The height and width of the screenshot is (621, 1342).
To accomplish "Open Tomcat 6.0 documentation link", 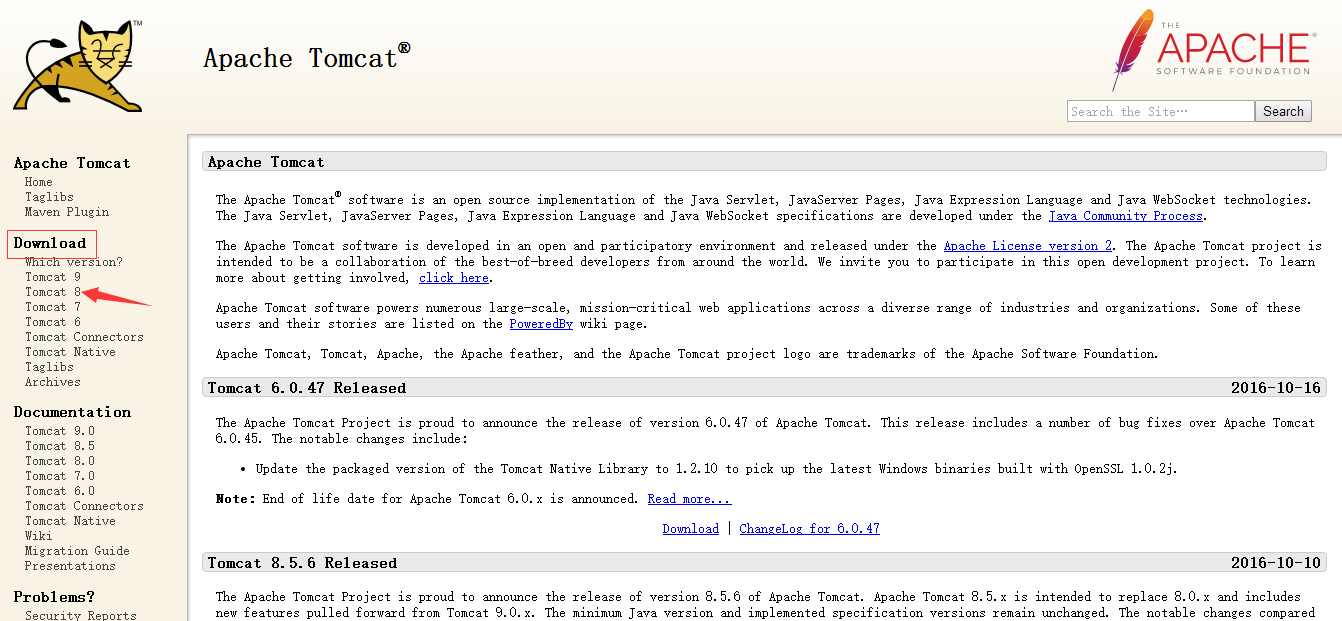I will coord(60,491).
